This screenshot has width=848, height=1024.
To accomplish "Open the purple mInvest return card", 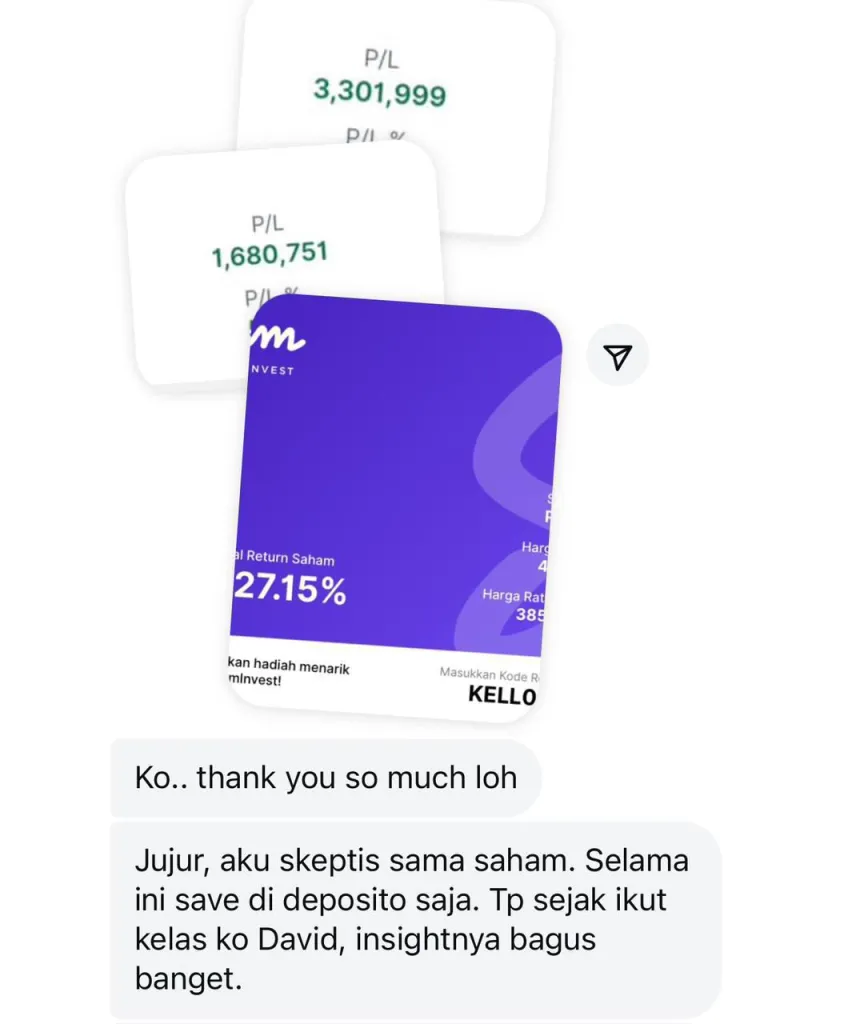I will (394, 508).
